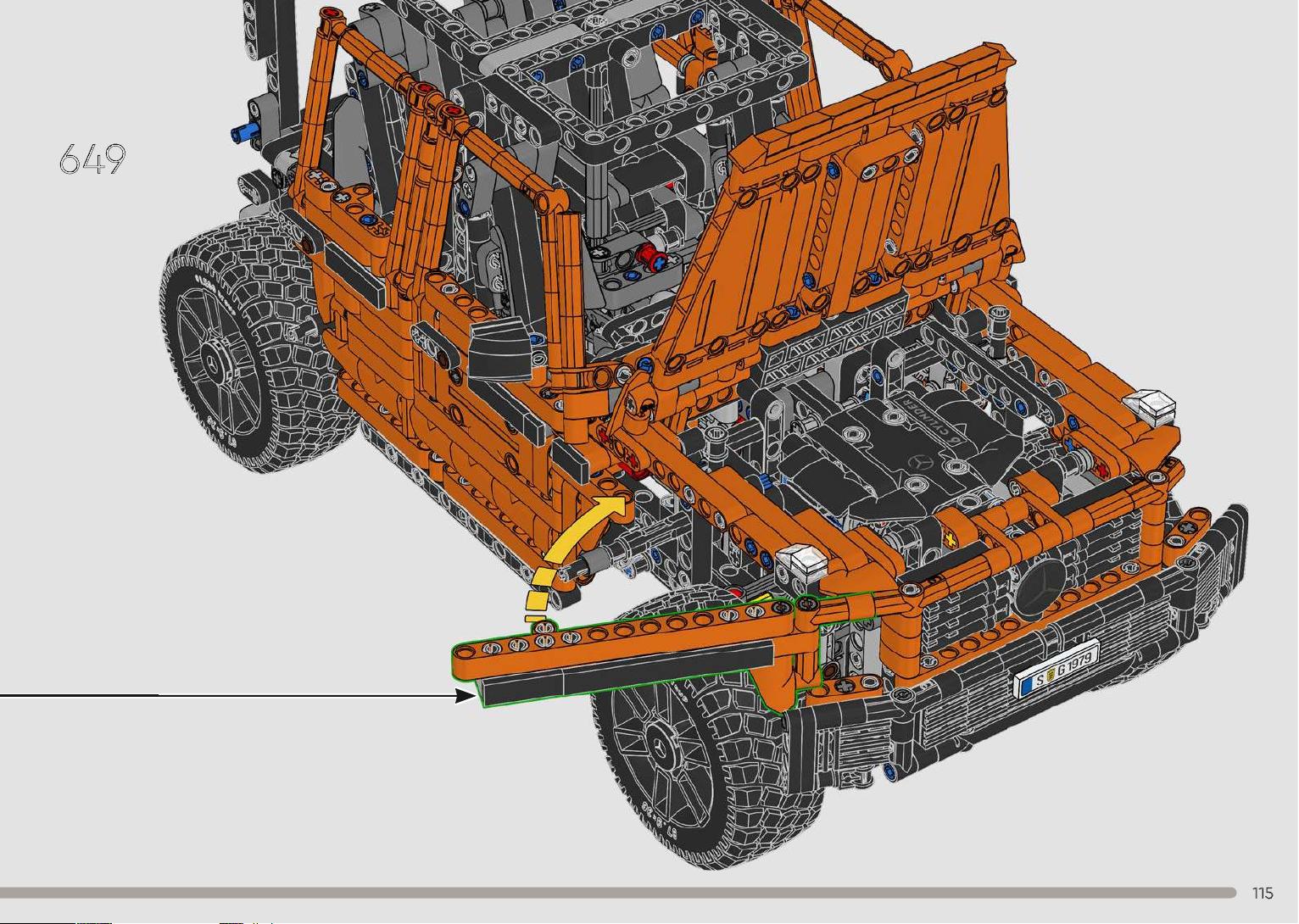Viewport: 1299px width, 924px height.
Task: Click the grey page progress bar
Action: 618,893
